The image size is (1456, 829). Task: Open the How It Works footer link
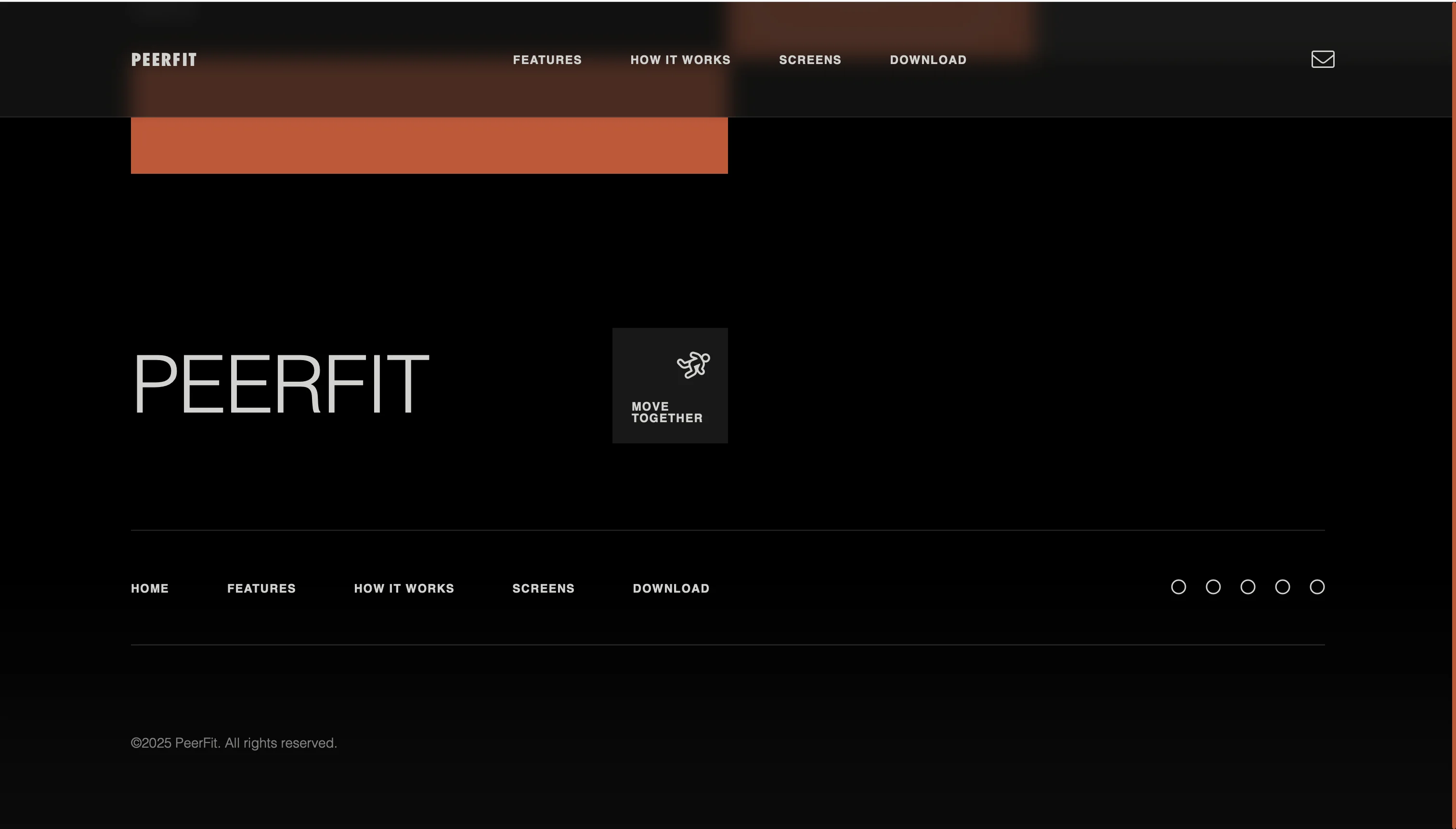(x=403, y=588)
